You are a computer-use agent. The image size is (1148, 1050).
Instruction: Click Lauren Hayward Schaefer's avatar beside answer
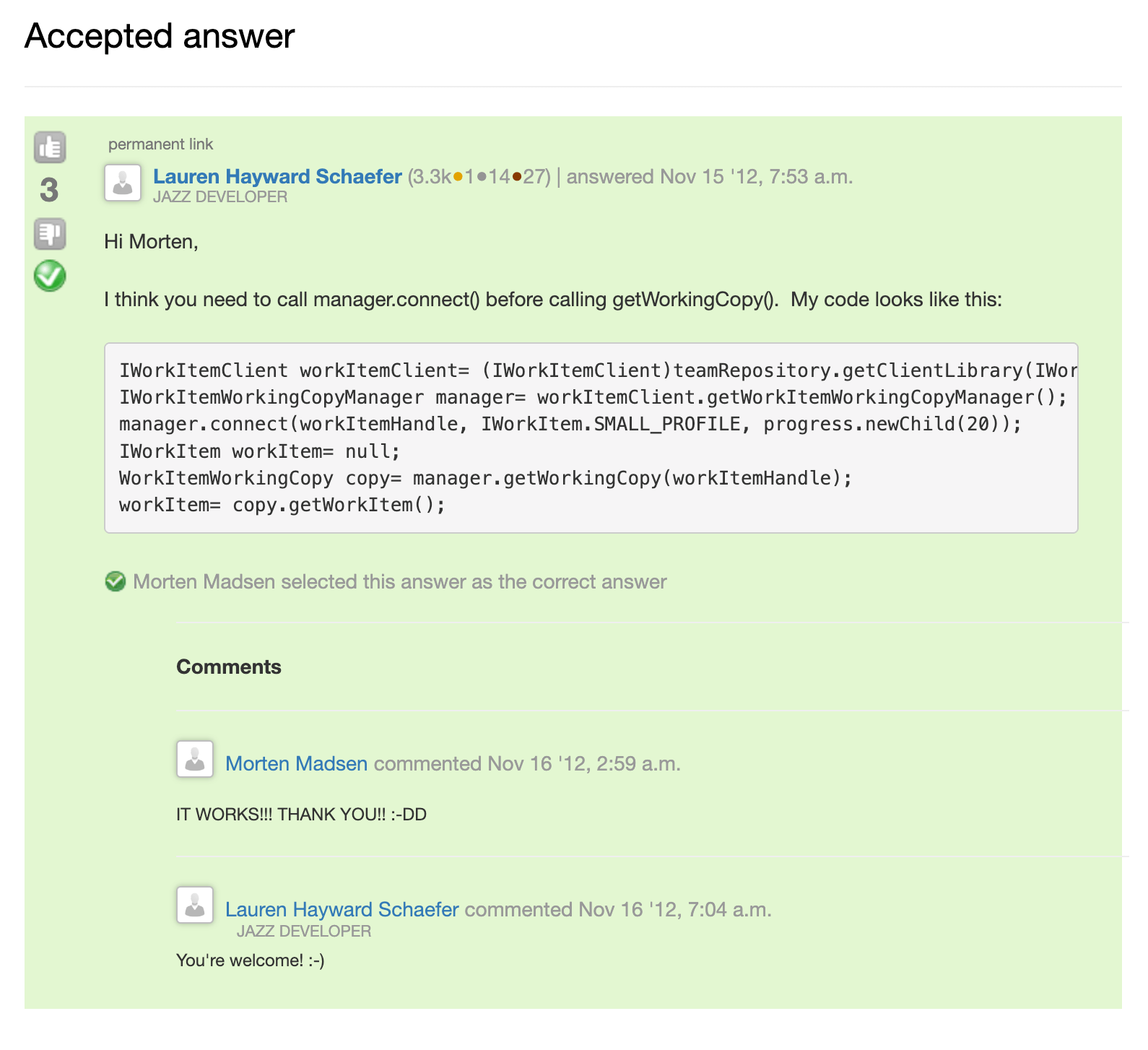(x=123, y=183)
